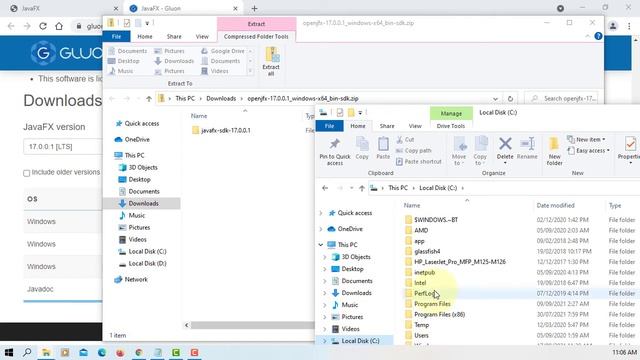This screenshot has height=360, width=640.
Task: Expand Documents node in Local Disk tree
Action: click(x=325, y=281)
